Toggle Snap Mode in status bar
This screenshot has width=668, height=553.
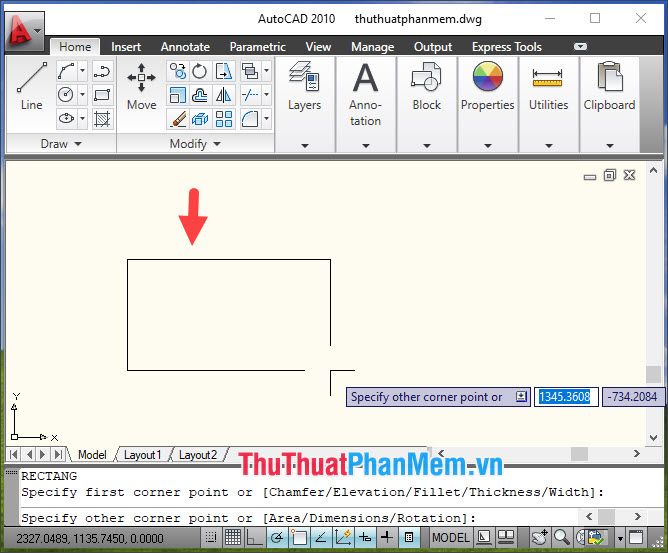pyautogui.click(x=211, y=537)
